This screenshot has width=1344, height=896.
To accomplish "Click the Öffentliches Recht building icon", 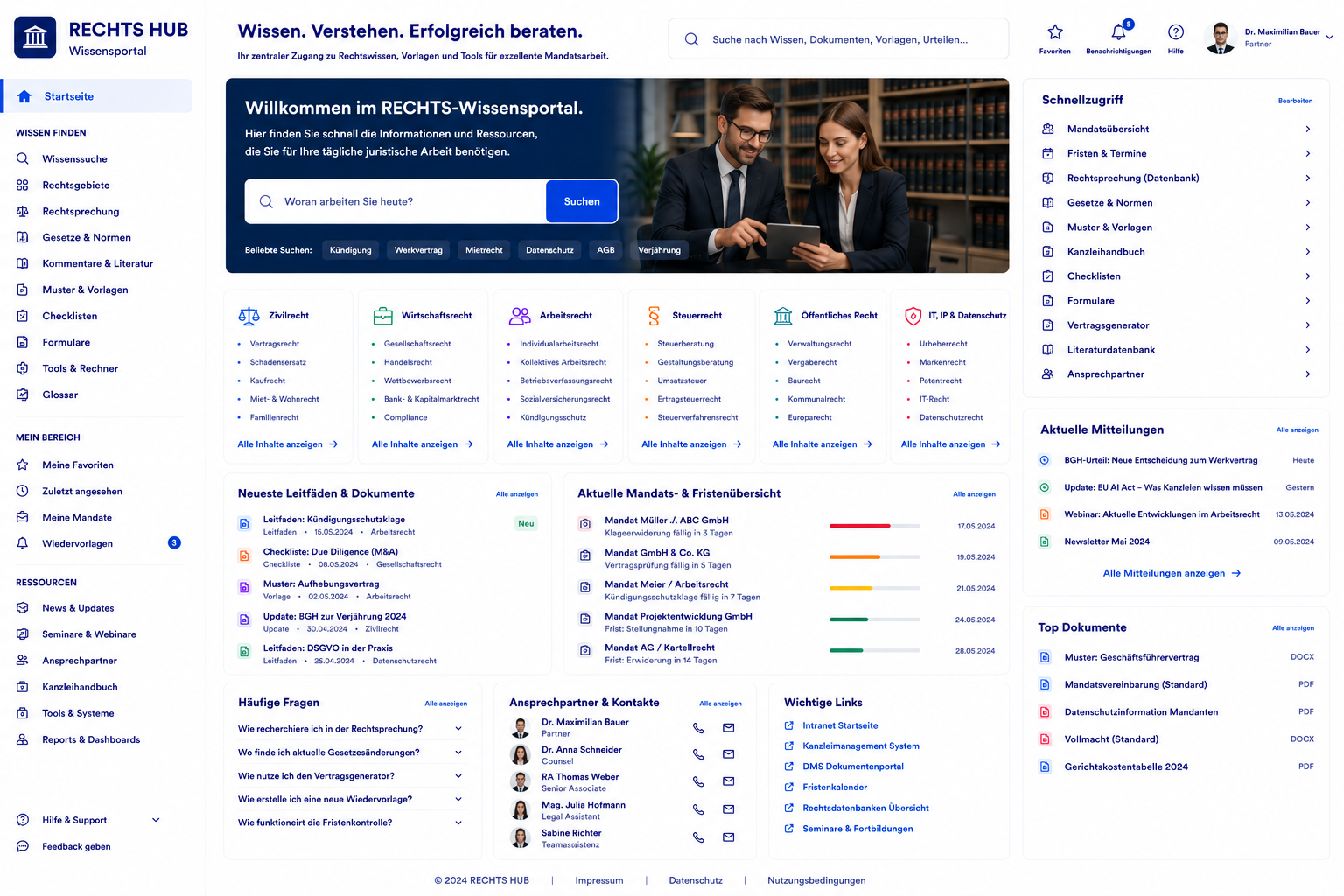I will (783, 316).
